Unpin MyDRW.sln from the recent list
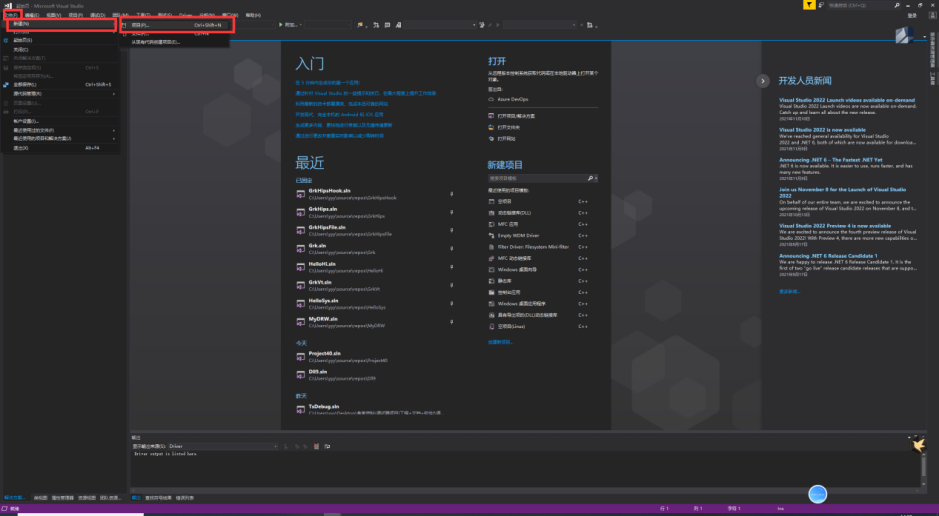The image size is (939, 516). [452, 322]
